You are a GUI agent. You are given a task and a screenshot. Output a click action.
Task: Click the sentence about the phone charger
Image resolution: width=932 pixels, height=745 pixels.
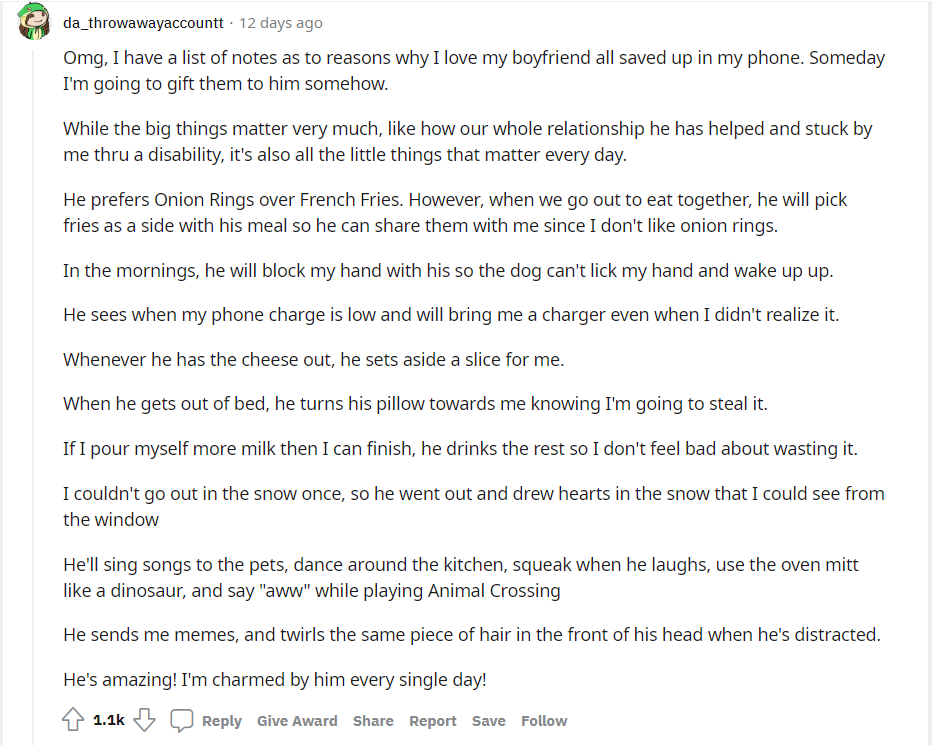click(x=451, y=314)
